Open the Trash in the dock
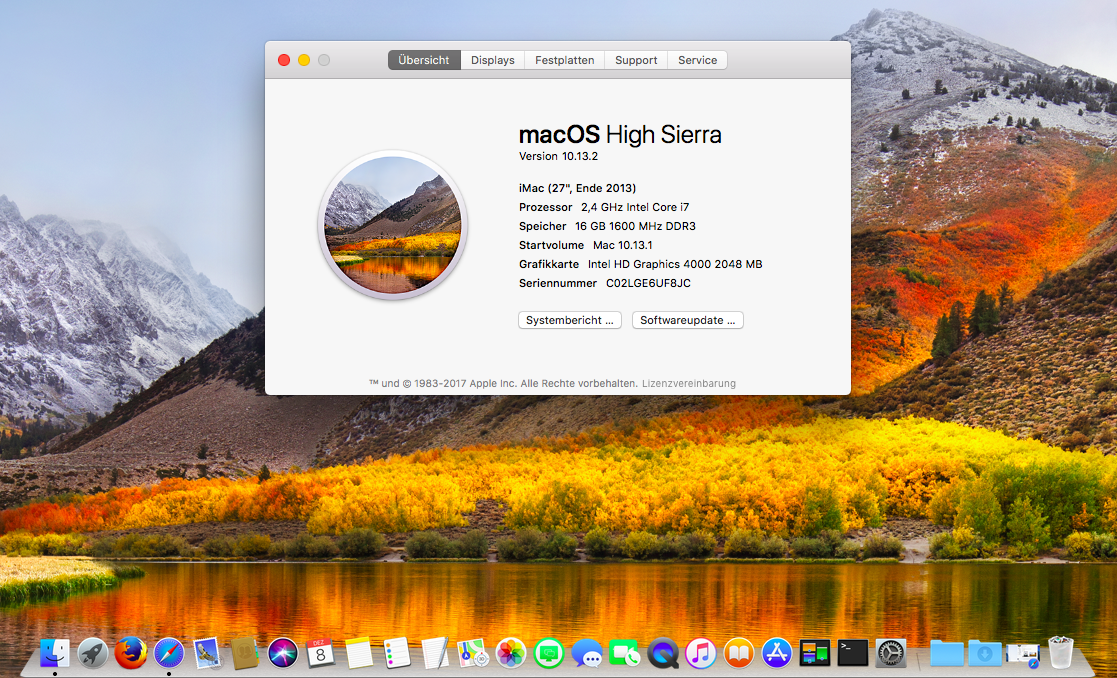The width and height of the screenshot is (1117, 678). (x=1061, y=653)
